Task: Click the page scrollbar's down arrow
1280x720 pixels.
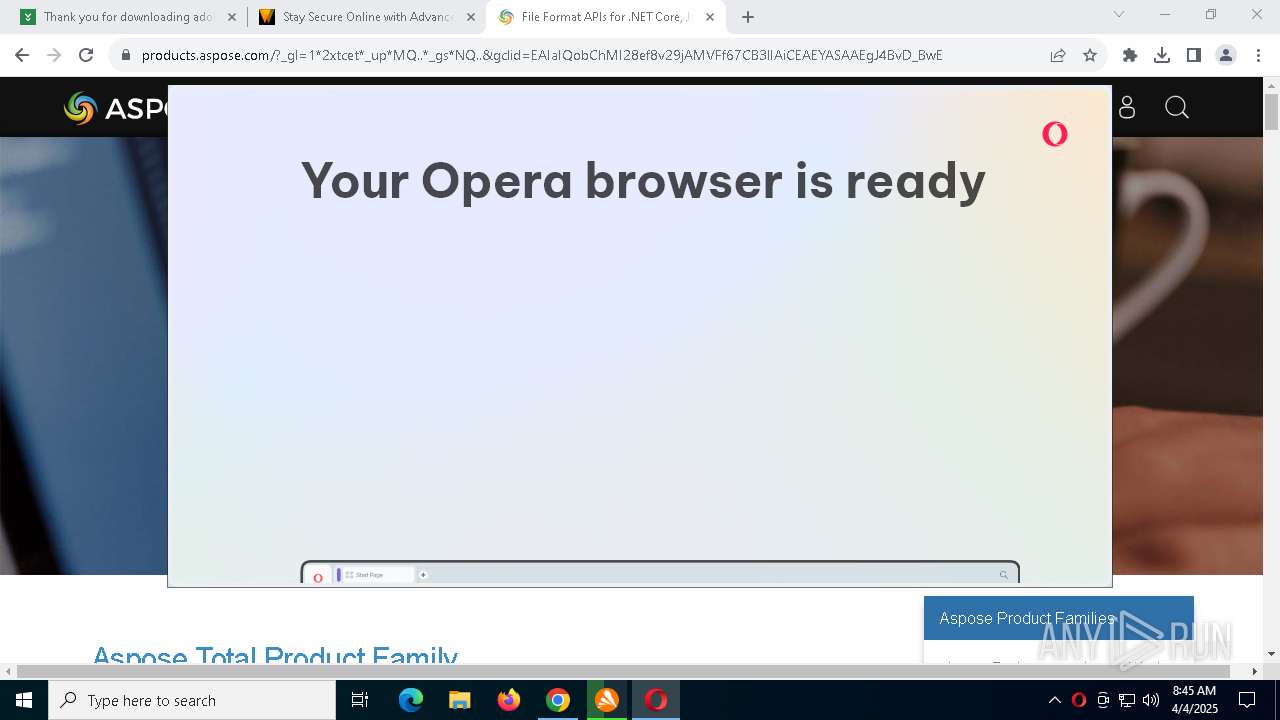Action: click(1271, 654)
